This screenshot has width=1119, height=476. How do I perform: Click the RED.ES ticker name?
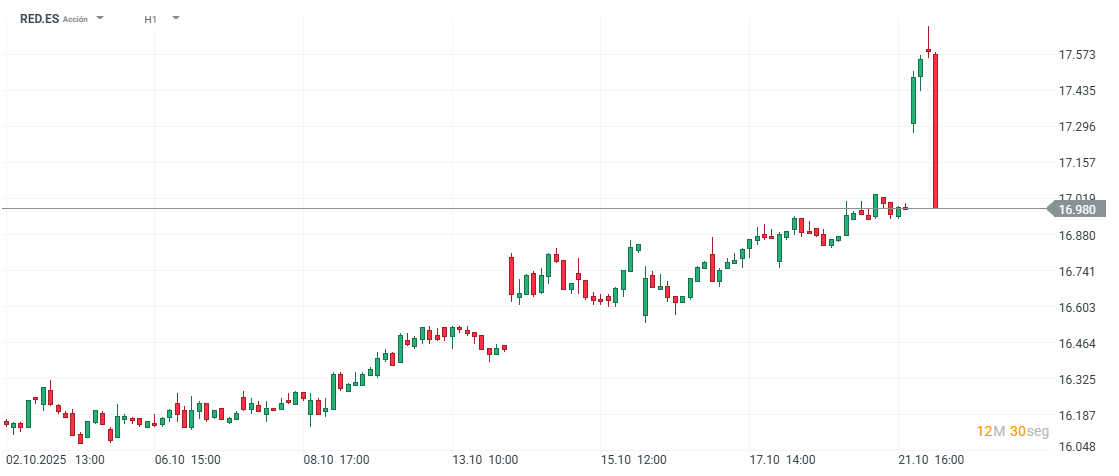(39, 19)
